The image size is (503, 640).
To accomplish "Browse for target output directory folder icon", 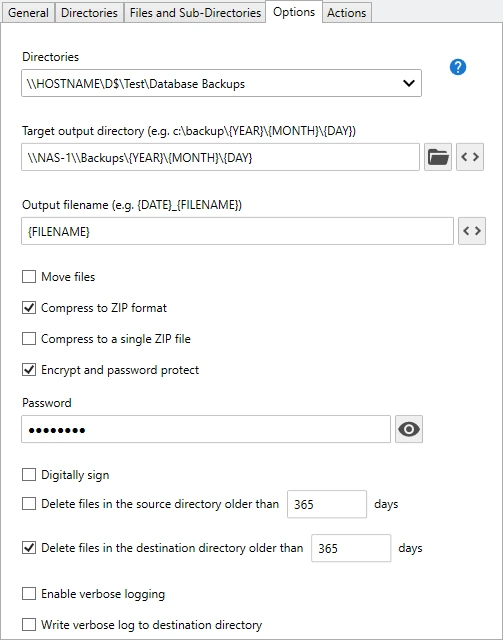I will click(x=438, y=157).
